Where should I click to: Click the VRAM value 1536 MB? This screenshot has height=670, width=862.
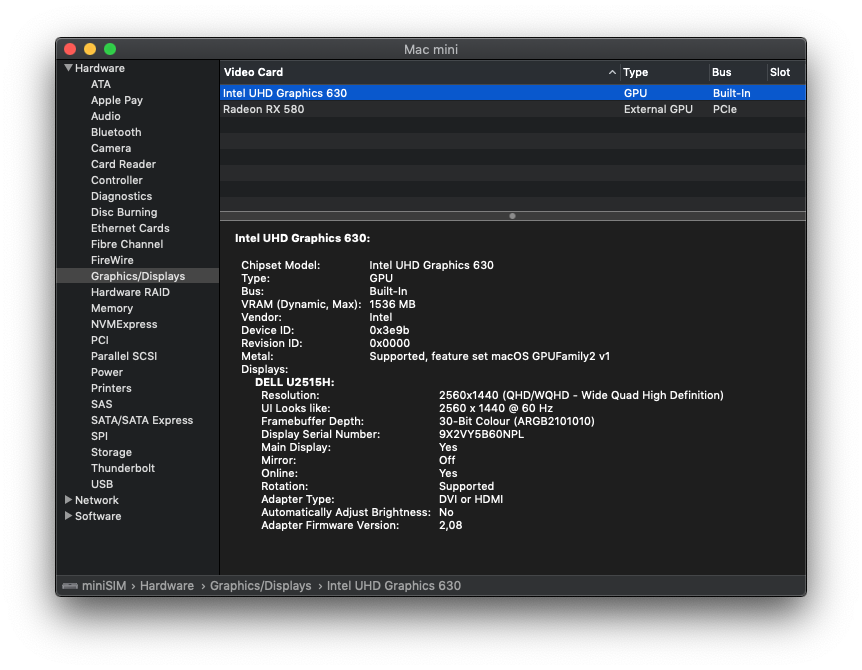point(393,304)
